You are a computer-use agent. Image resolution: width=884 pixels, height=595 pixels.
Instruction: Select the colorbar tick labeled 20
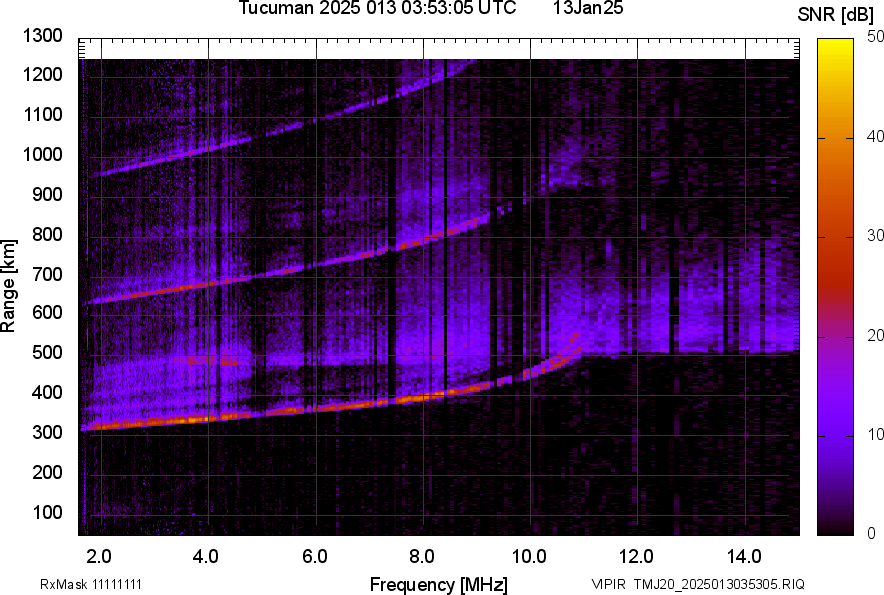coord(875,336)
